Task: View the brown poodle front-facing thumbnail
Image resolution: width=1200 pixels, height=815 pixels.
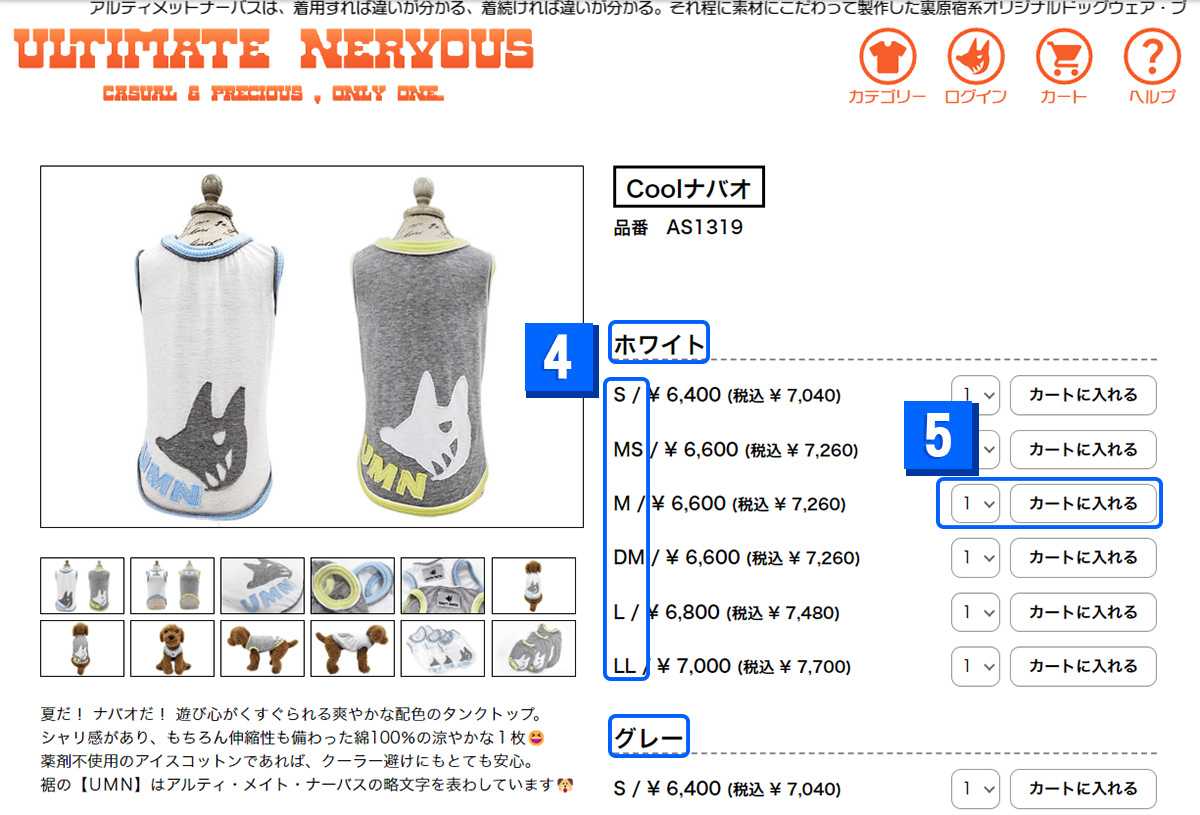Action: 172,648
